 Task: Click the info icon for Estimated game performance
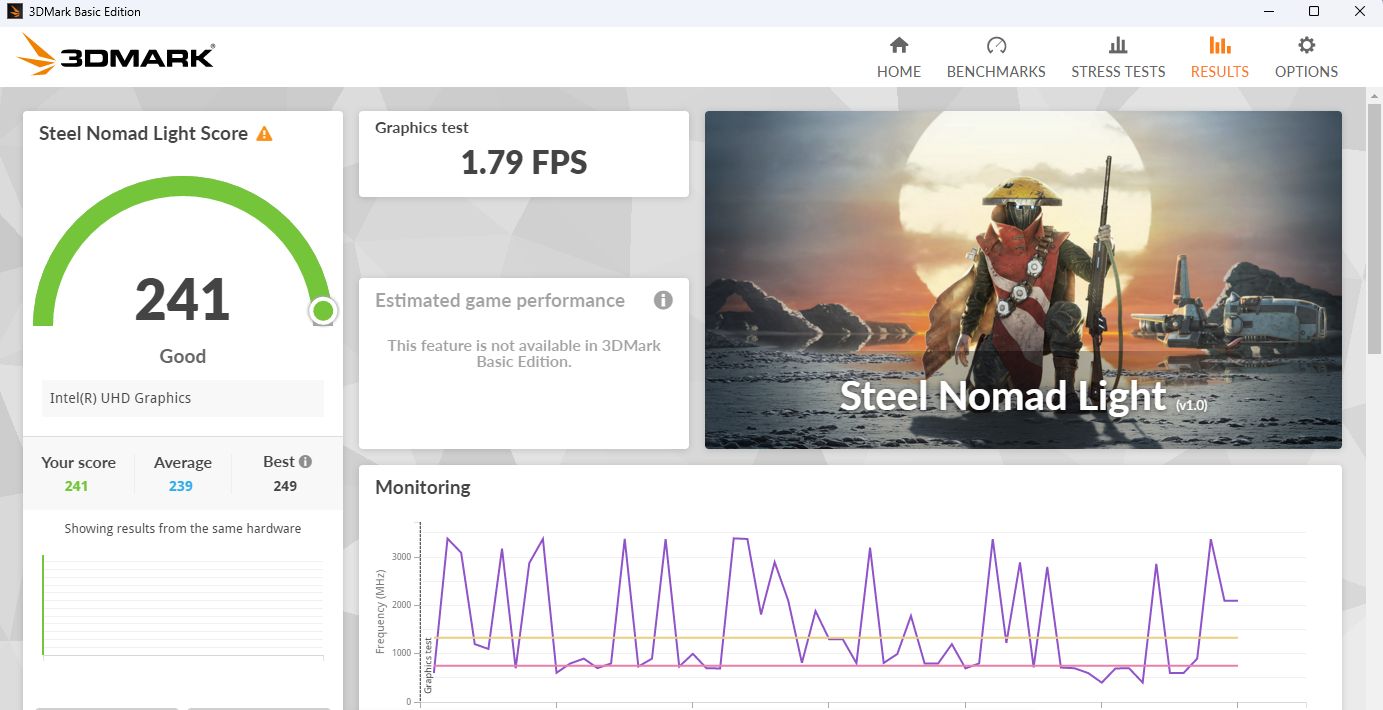tap(663, 300)
